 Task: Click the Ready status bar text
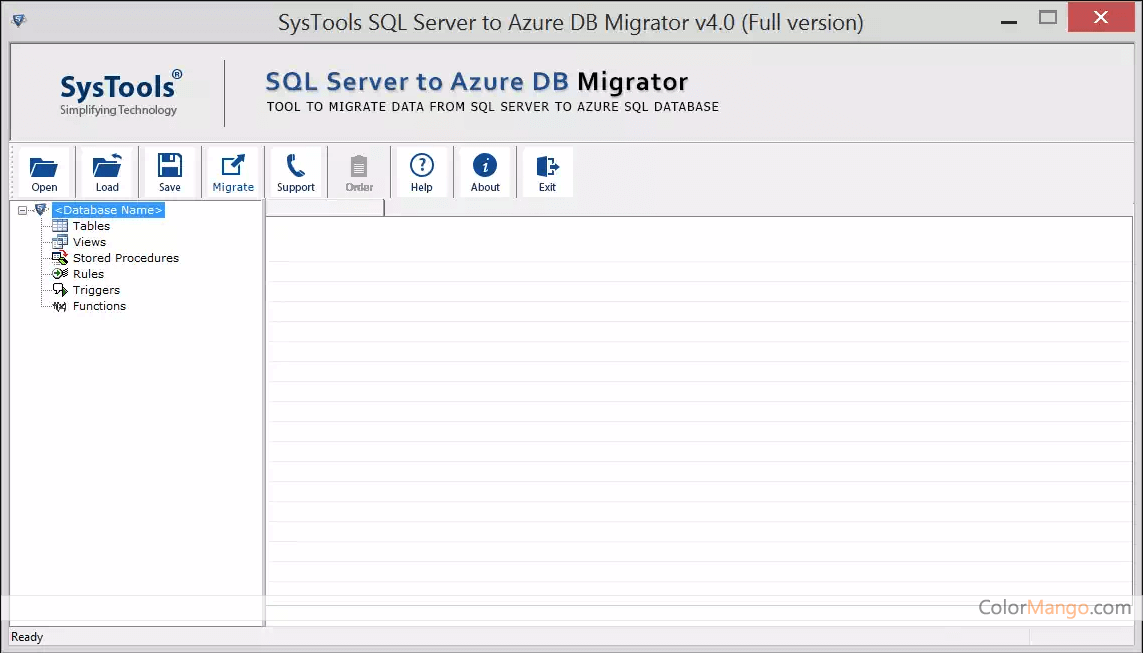pos(27,637)
